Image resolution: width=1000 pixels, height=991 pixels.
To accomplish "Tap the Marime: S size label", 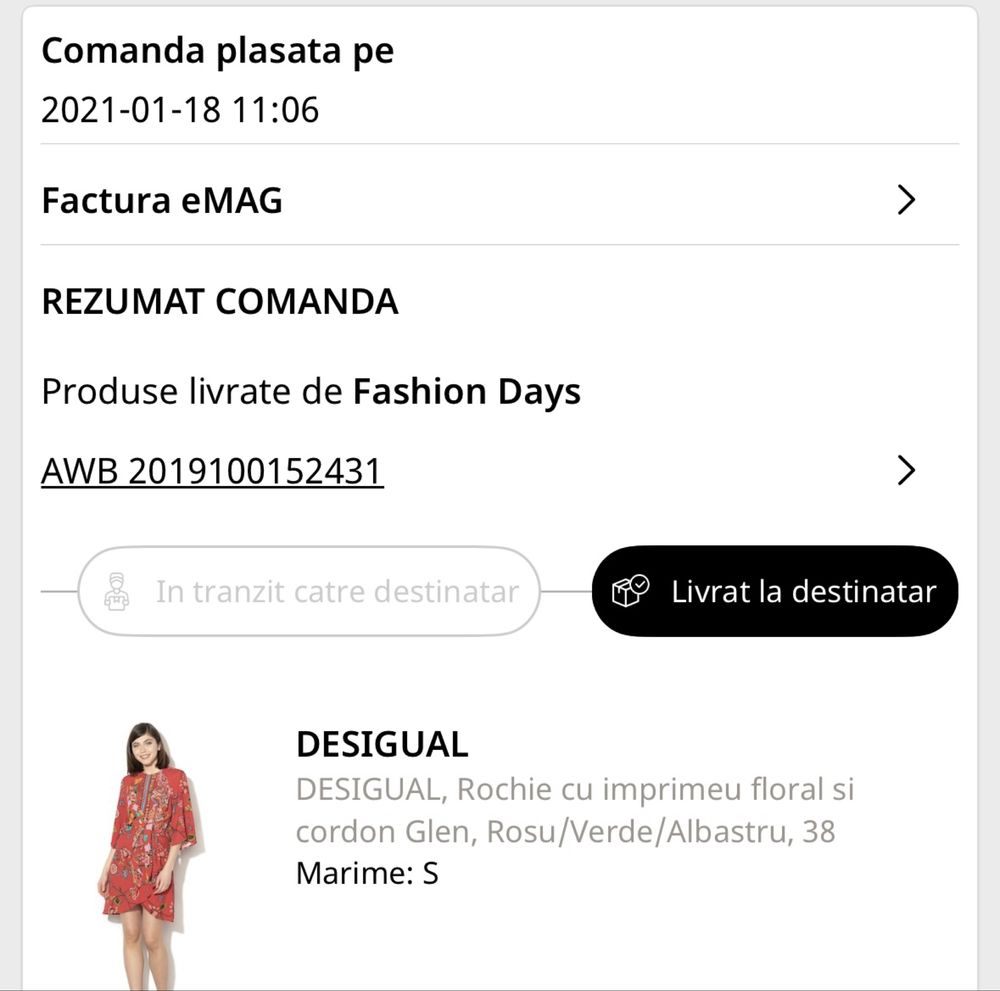I will (x=367, y=873).
